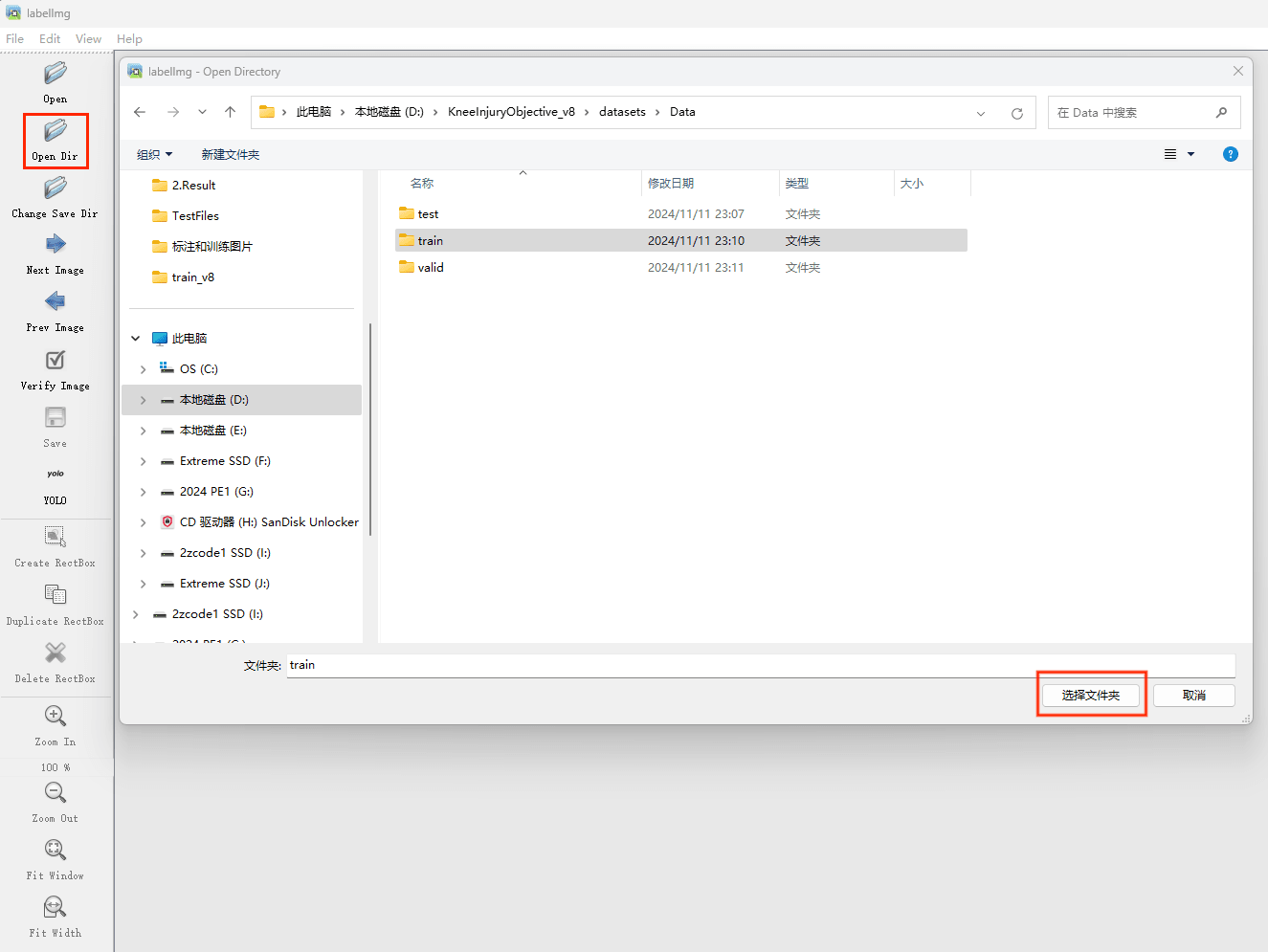Click the Zoom Out magnifier icon
The image size is (1268, 952).
(56, 793)
